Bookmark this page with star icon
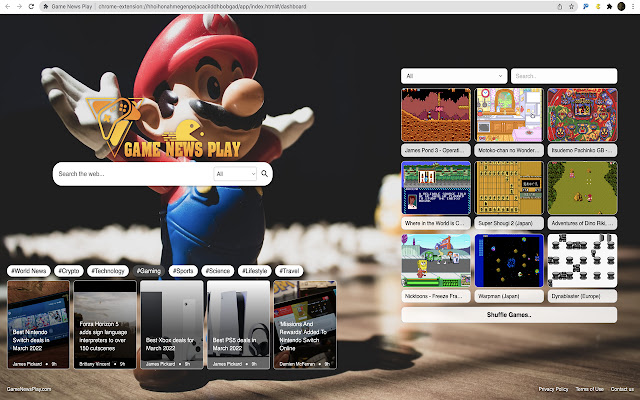 point(571,7)
